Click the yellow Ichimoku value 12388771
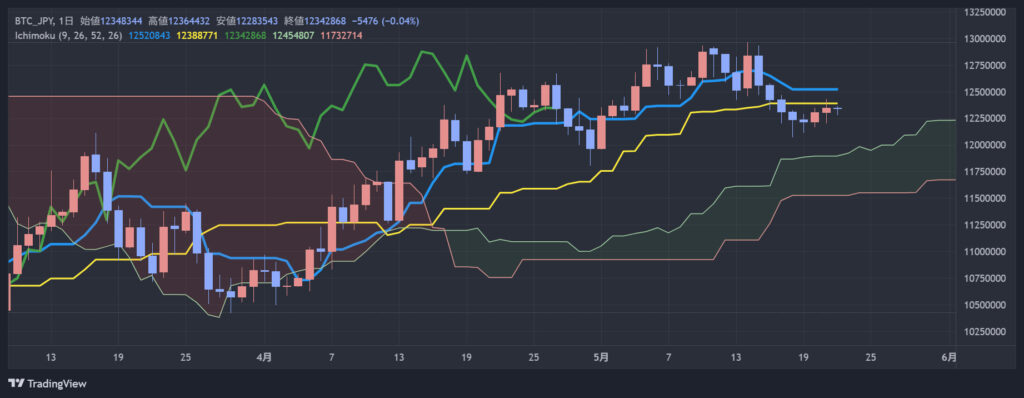The width and height of the screenshot is (1024, 398). coord(197,35)
